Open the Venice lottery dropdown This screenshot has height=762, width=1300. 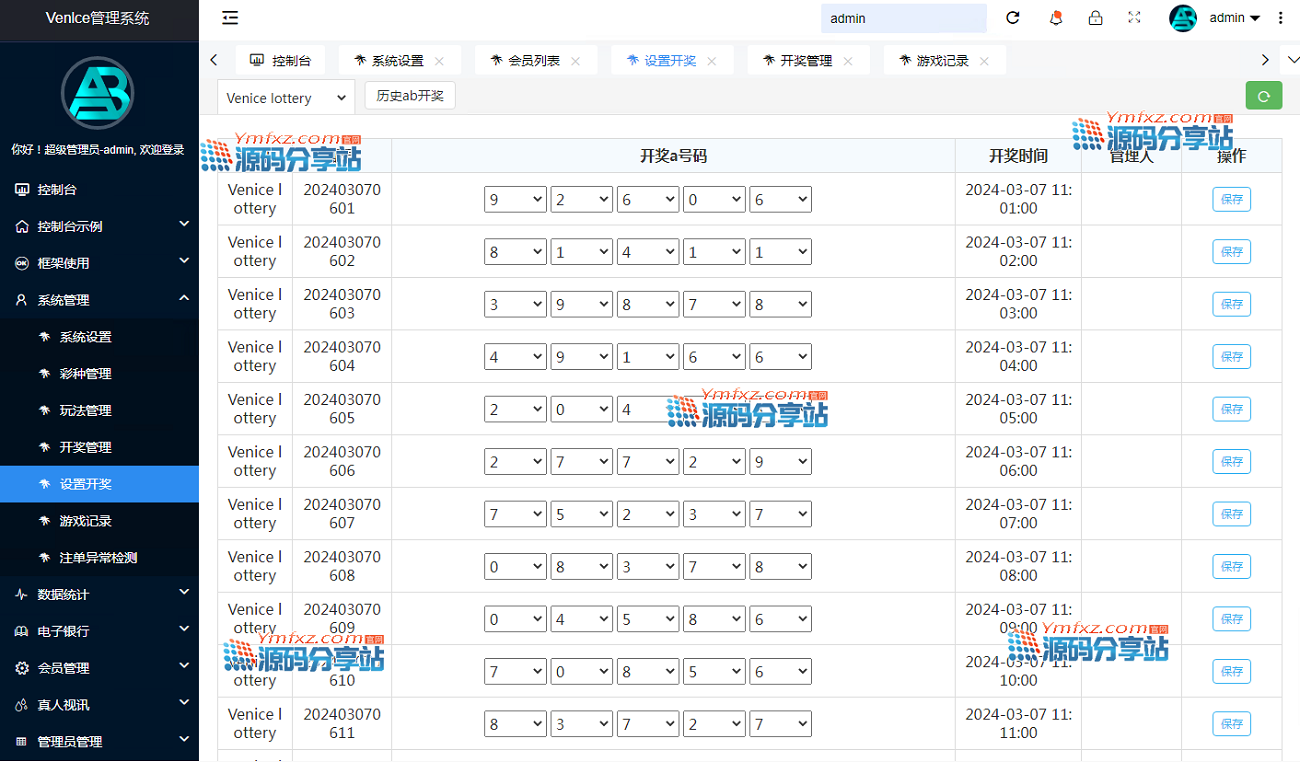(x=286, y=98)
